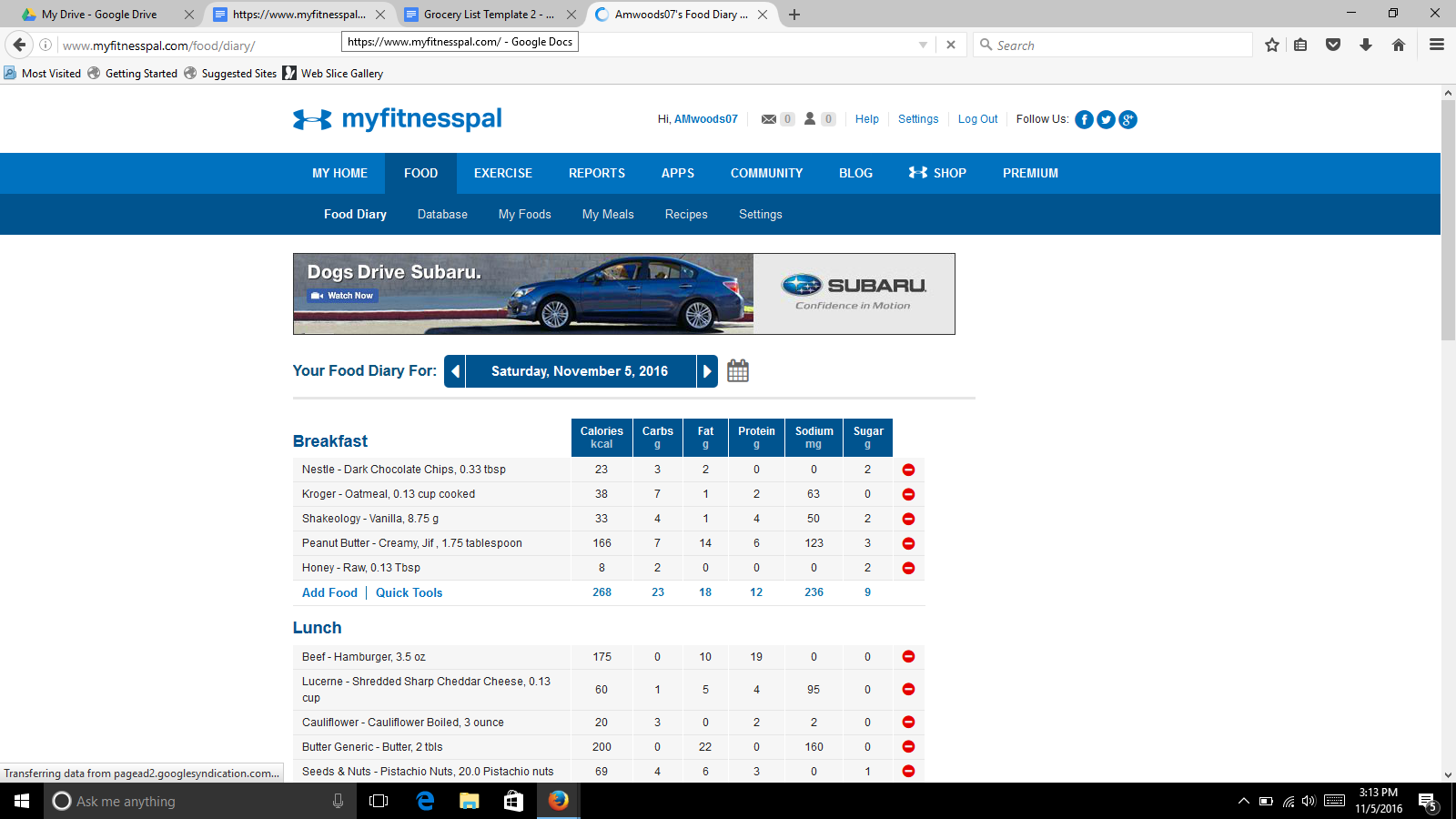Delete Cauliflower Boiled entry
This screenshot has width=1456, height=819.
[x=908, y=722]
